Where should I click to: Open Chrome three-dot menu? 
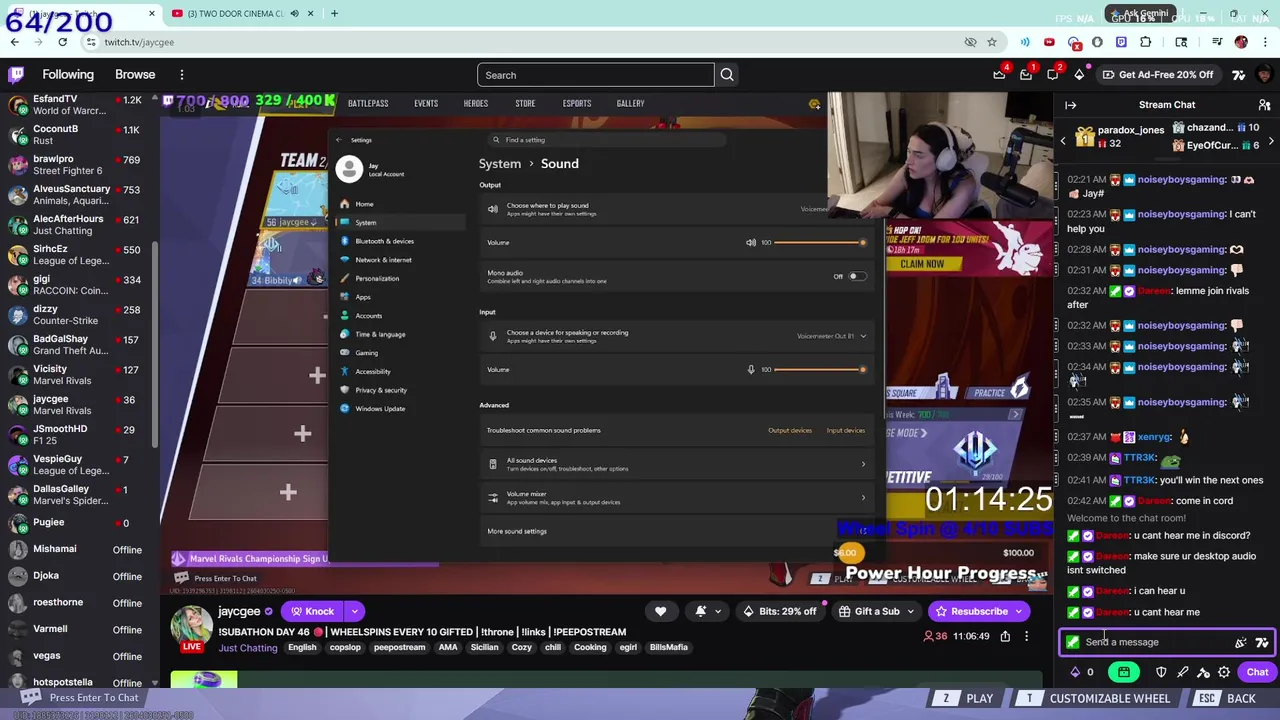(x=1265, y=42)
